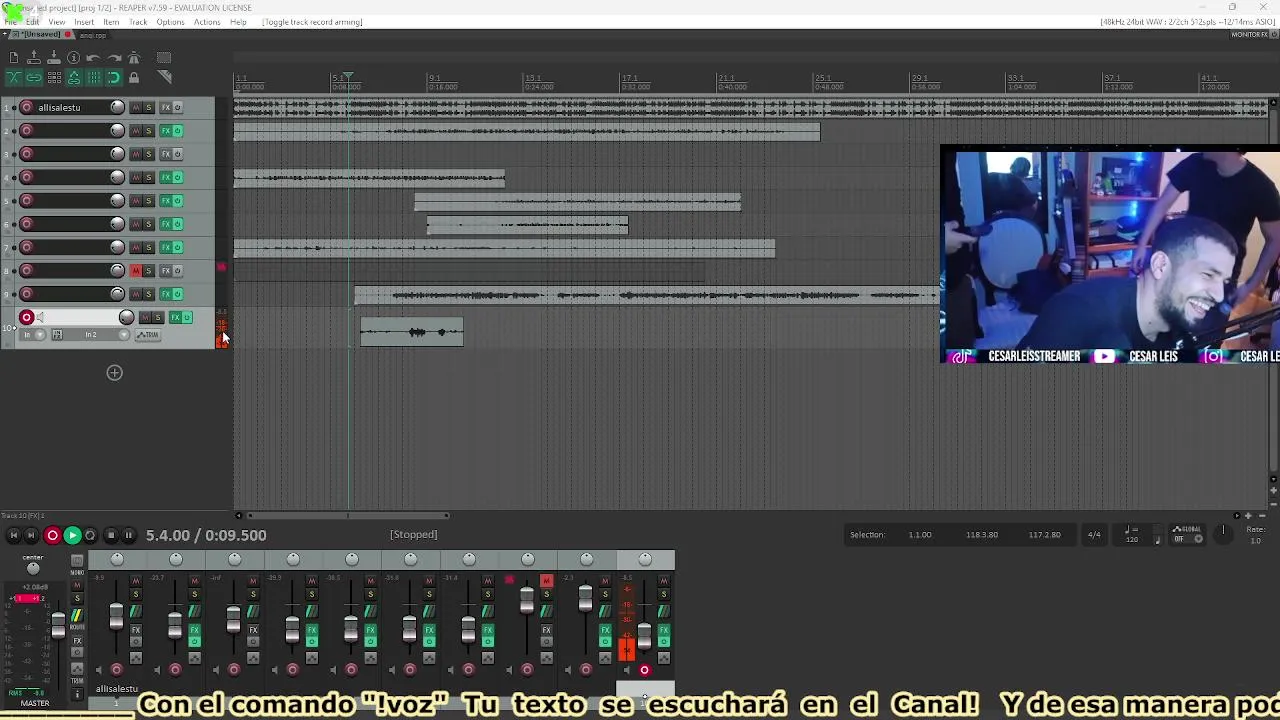This screenshot has height=720, width=1280.
Task: Click the green play button
Action: coord(72,536)
